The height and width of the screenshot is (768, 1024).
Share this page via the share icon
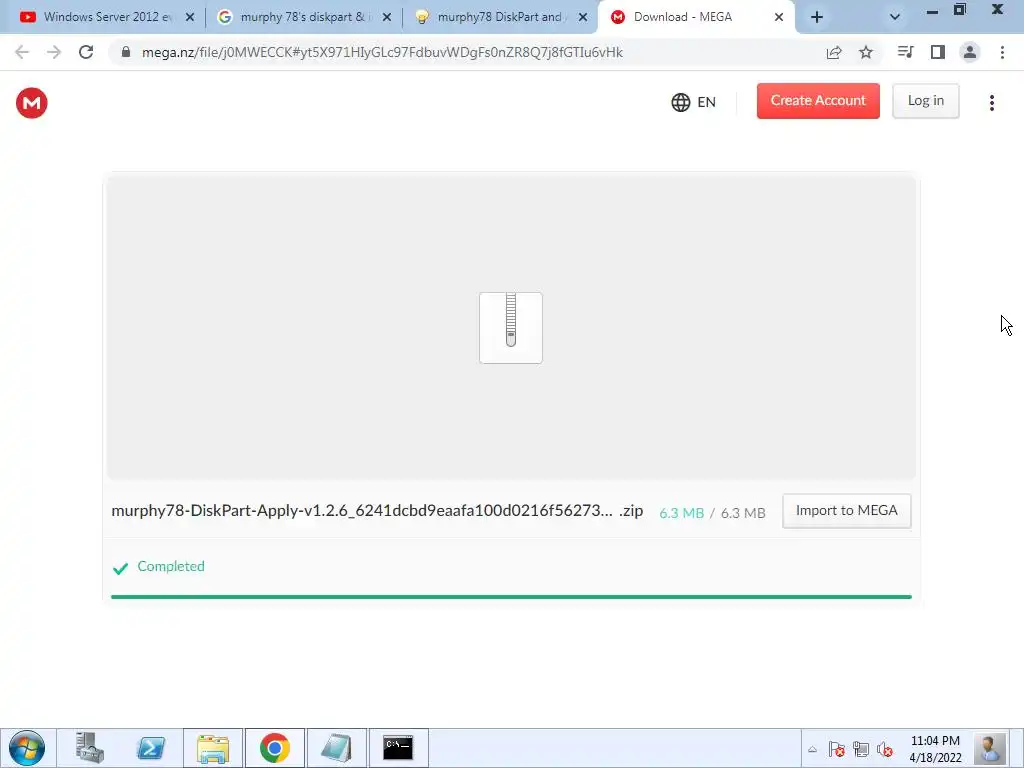click(834, 52)
